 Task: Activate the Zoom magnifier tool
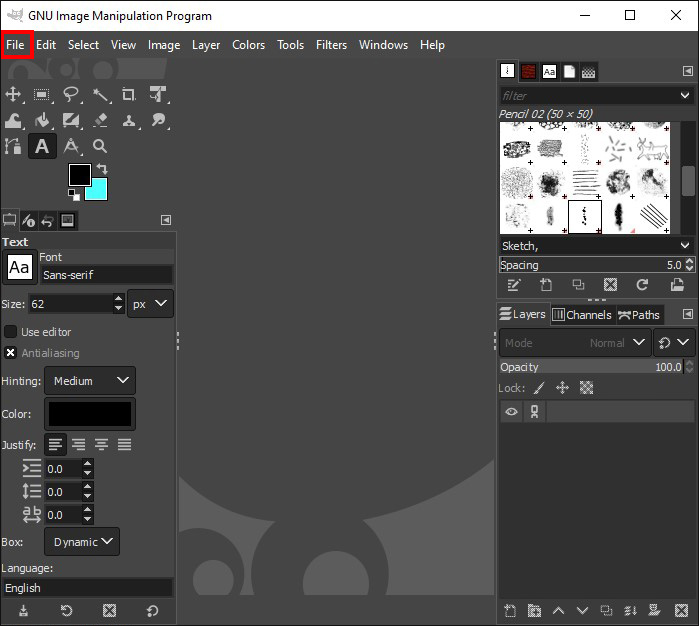[x=100, y=147]
